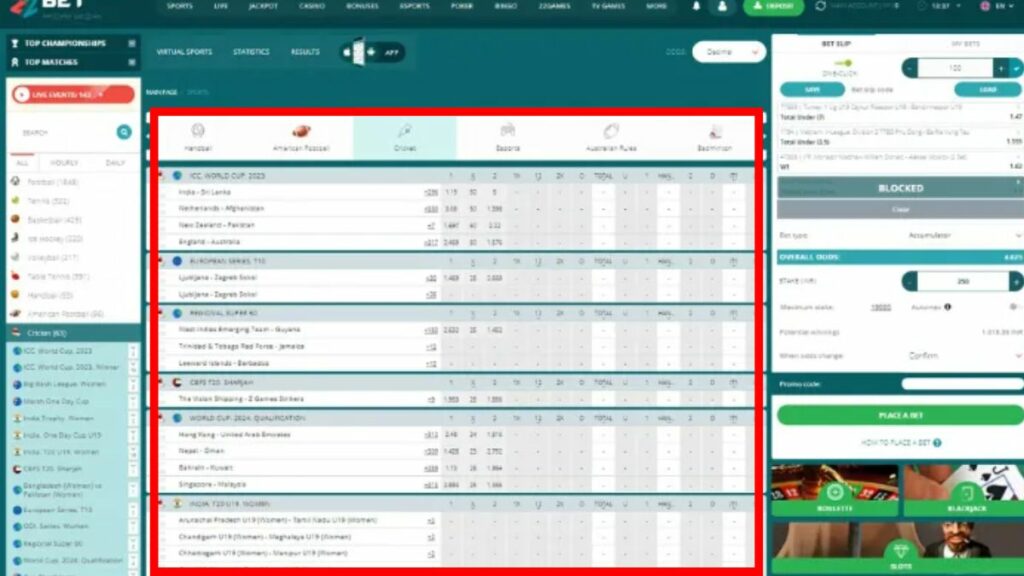The image size is (1024, 576).
Task: Switch to the Bet Slip tab
Action: click(x=835, y=44)
